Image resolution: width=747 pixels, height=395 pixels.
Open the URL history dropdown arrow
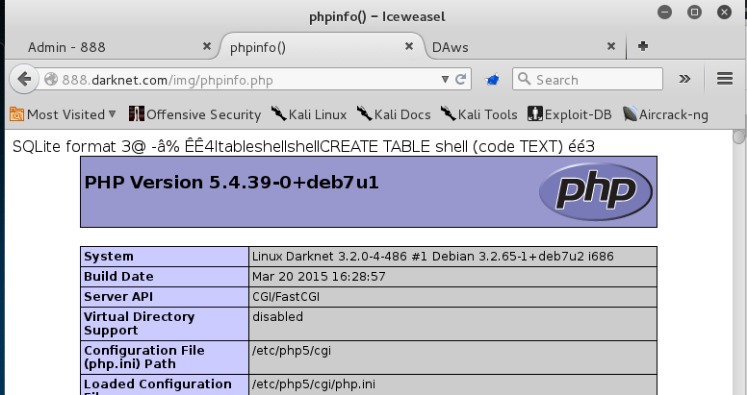tap(445, 79)
